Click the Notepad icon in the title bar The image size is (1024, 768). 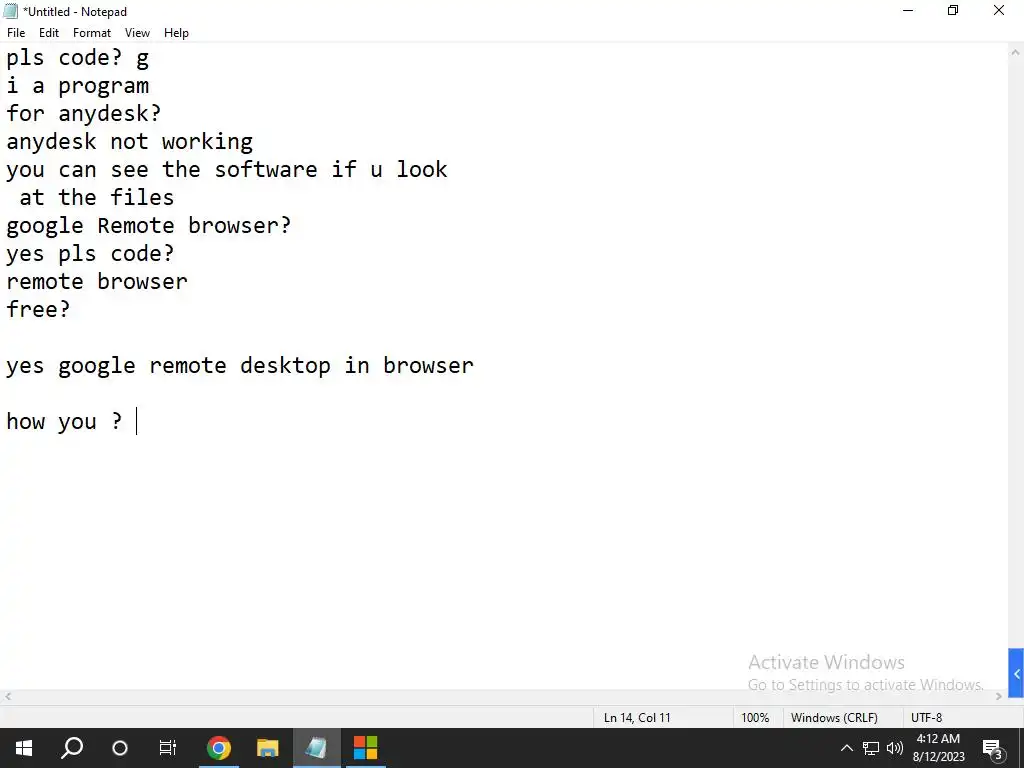click(10, 11)
